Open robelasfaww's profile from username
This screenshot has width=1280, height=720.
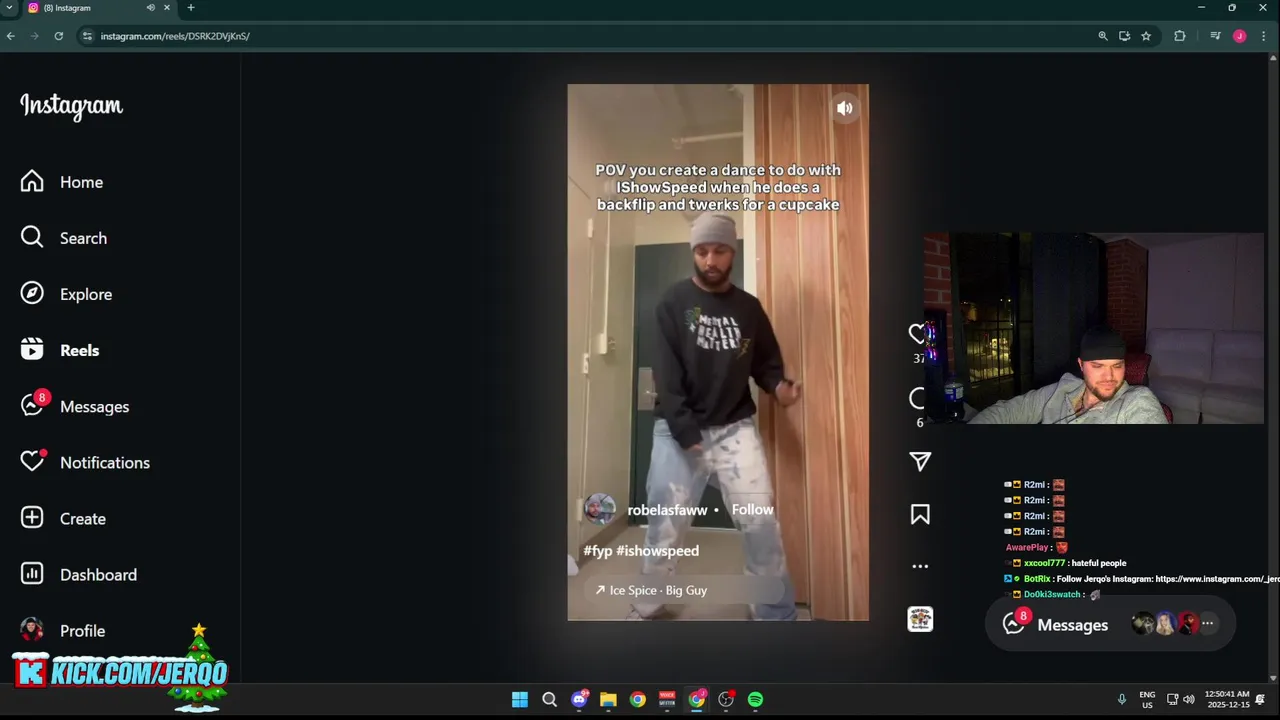(x=667, y=510)
